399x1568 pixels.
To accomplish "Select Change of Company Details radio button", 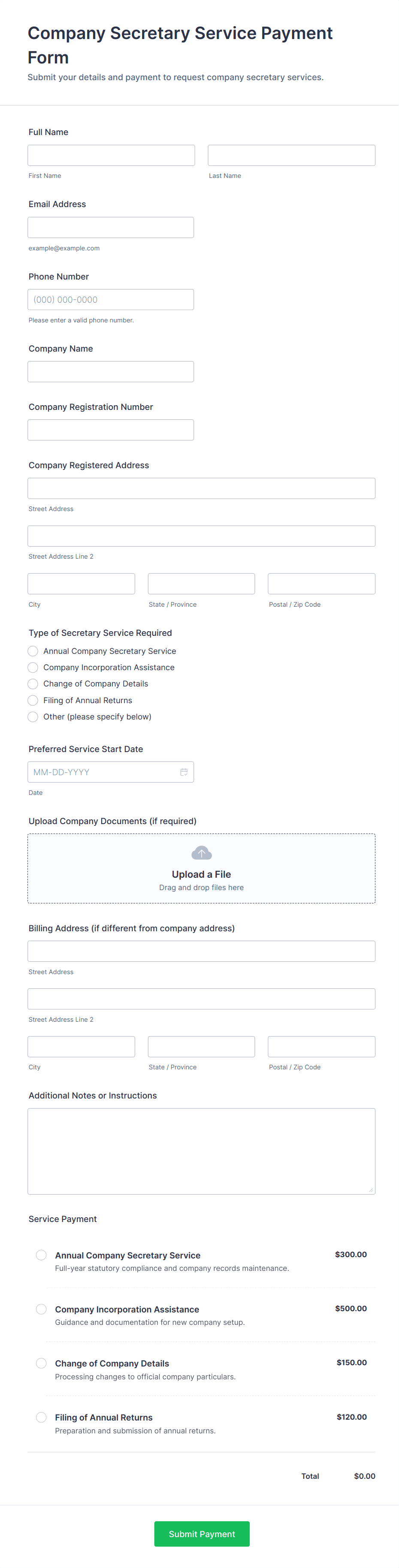I will [x=33, y=683].
